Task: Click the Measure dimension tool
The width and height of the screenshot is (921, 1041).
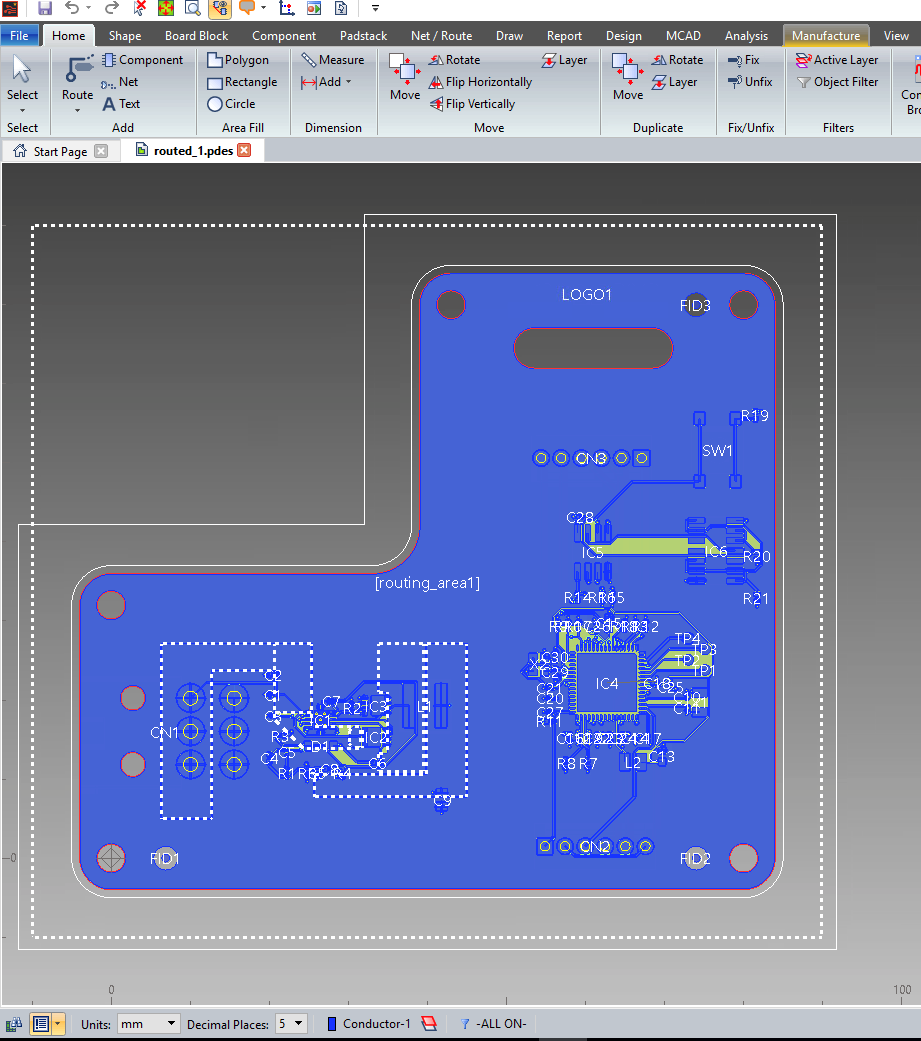Action: pyautogui.click(x=333, y=60)
